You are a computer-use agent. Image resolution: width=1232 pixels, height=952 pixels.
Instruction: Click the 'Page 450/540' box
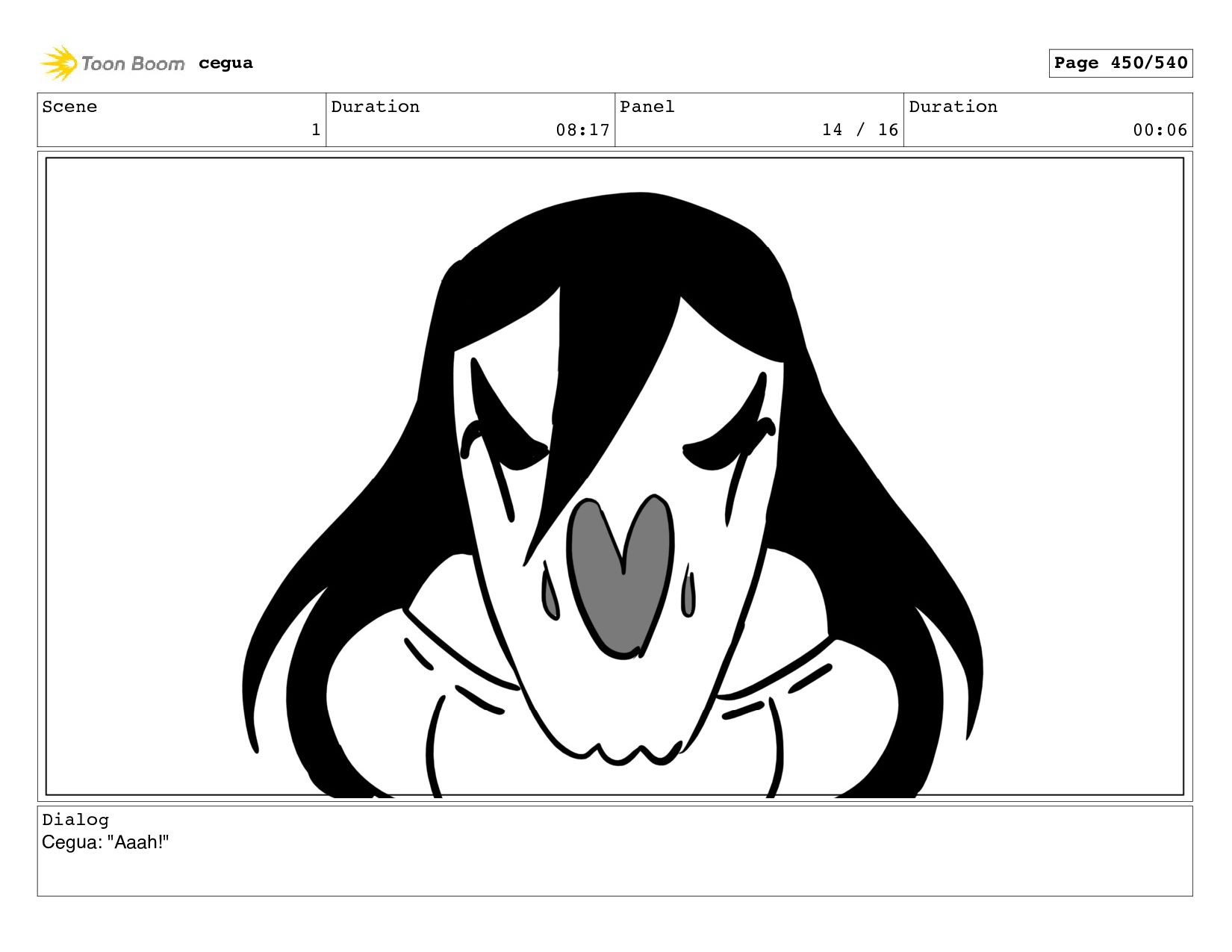point(1120,63)
